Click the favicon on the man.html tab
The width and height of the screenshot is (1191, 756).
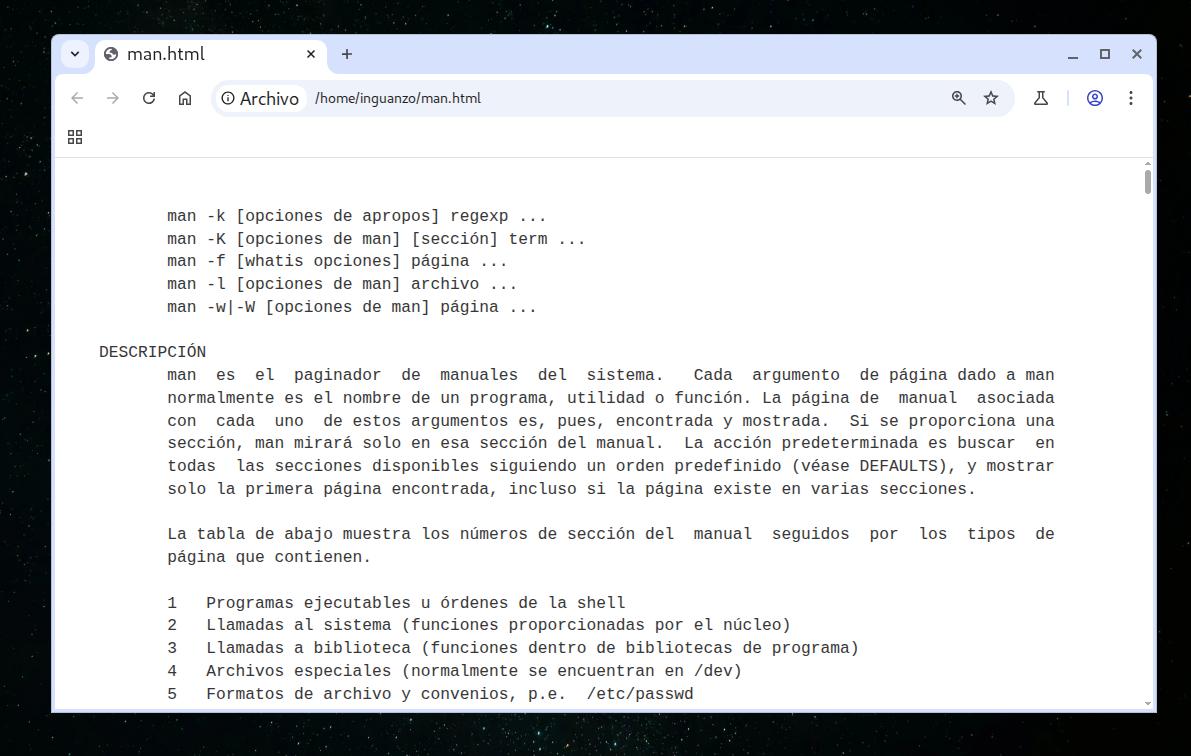[110, 54]
